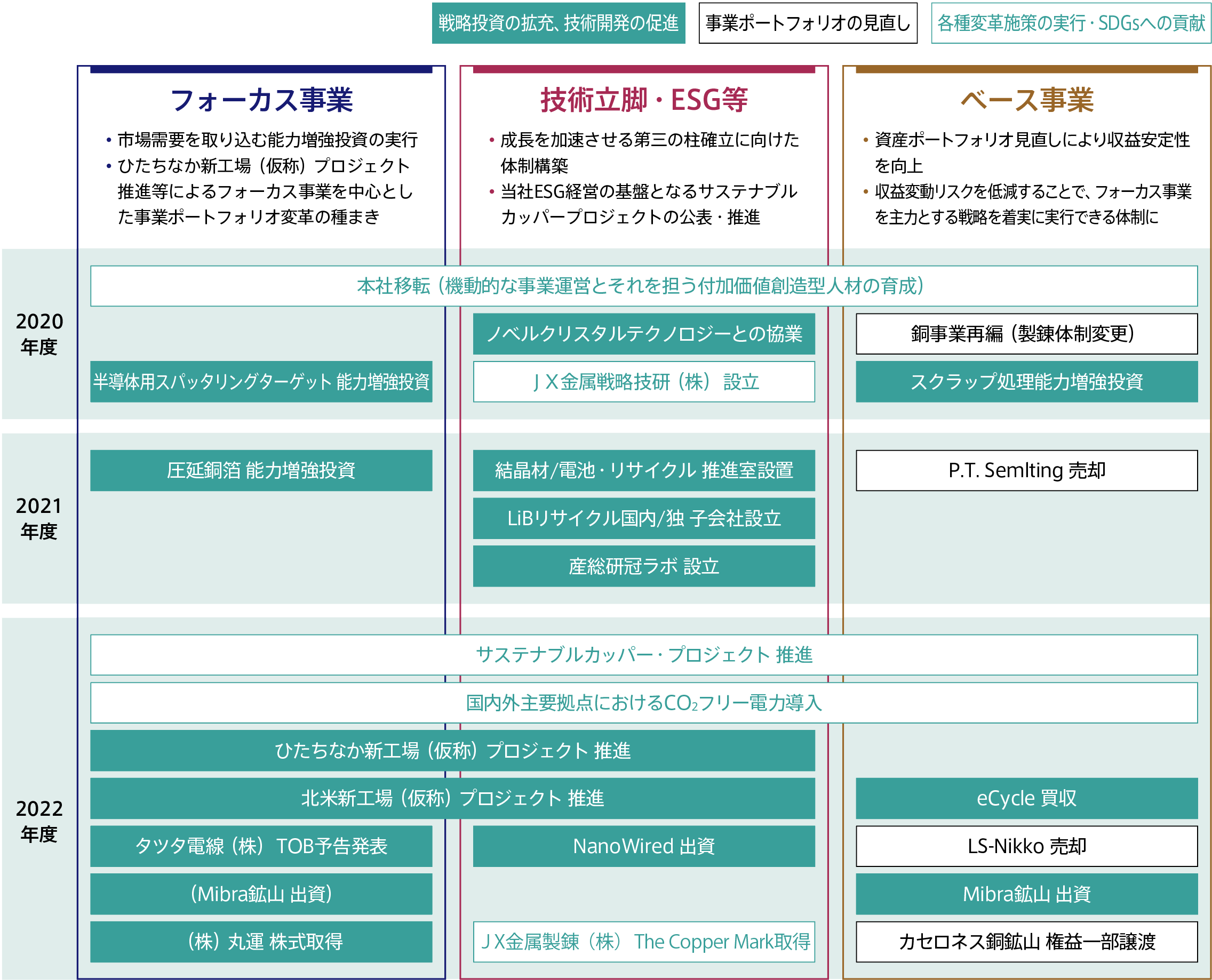Click 結晶材/電池・リサイクル 推進室設置 box
The image size is (1212, 980).
pyautogui.click(x=644, y=470)
